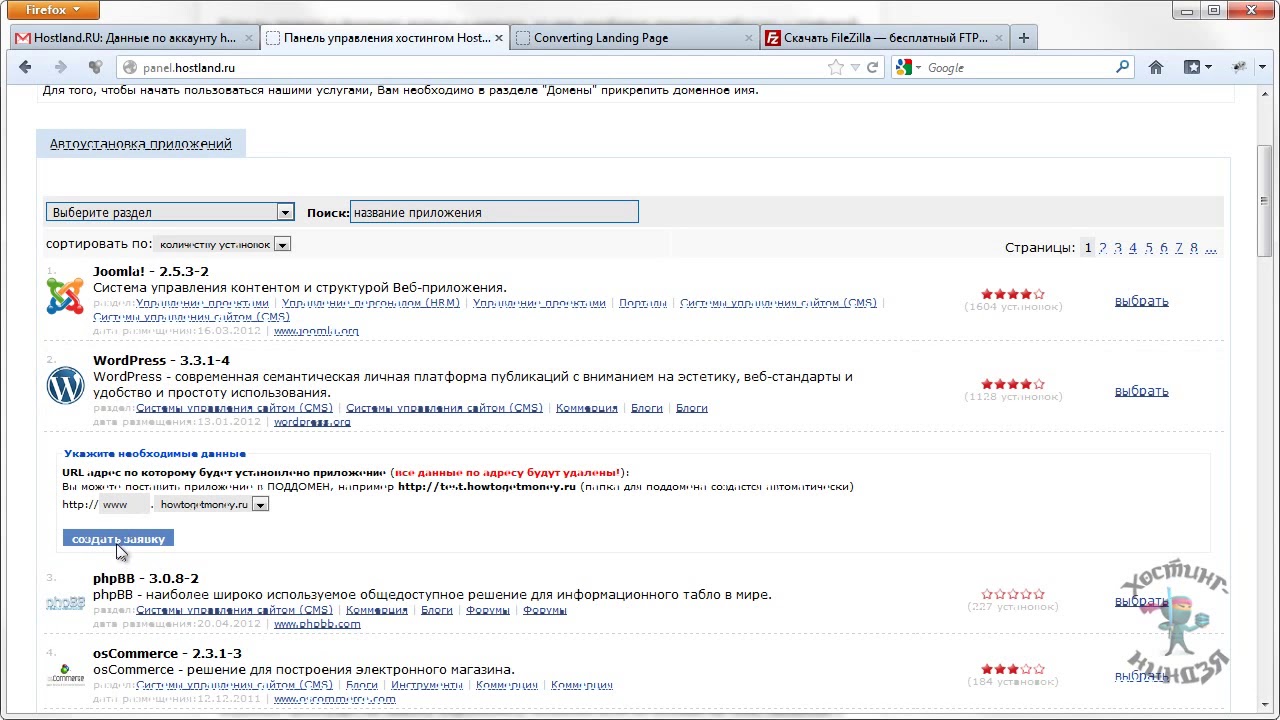This screenshot has height=720, width=1280.
Task: Click the phpBB - 3.0.8-2 title
Action: coord(146,578)
